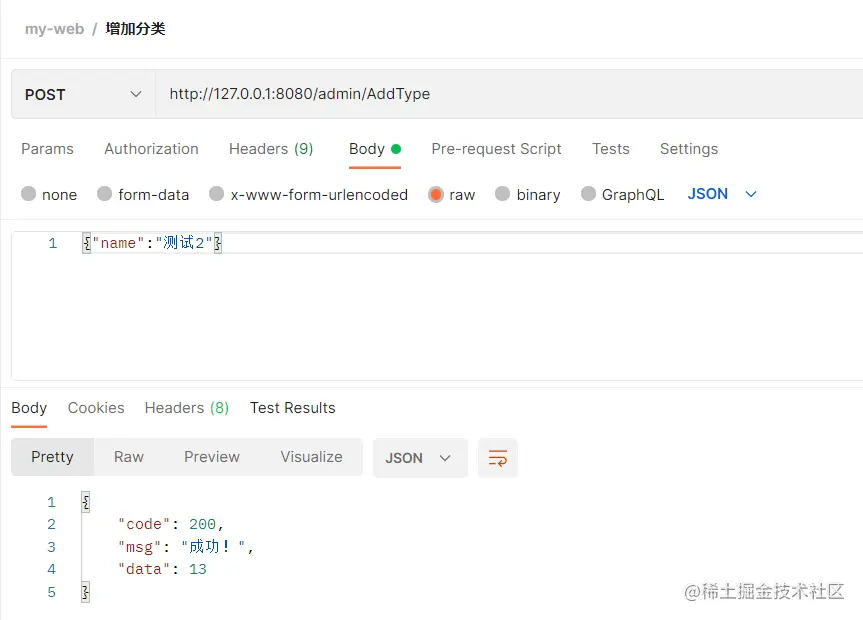Pick the binary body option
Viewport: 863px width, 620px height.
click(x=502, y=194)
